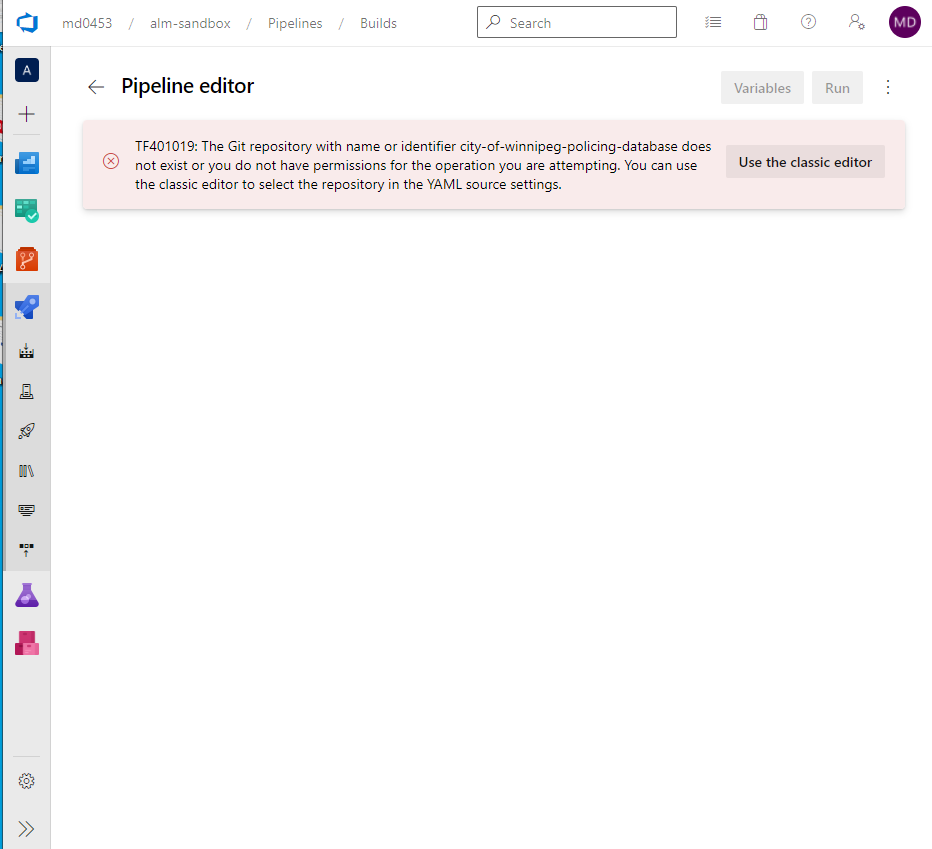Open the Library icon under Pipelines
932x849 pixels.
pyautogui.click(x=25, y=470)
